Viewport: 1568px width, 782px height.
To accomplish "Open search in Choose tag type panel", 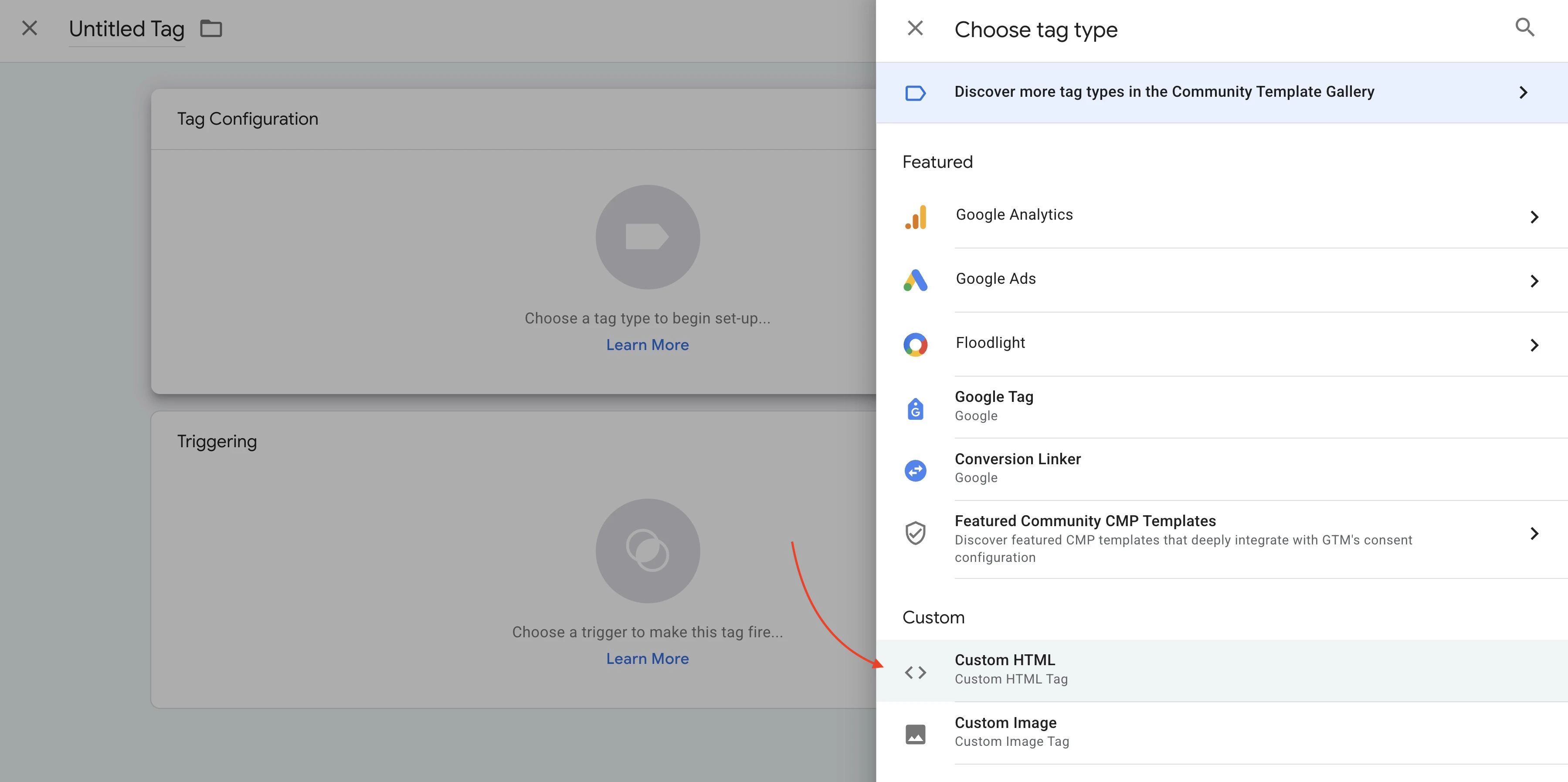I will (x=1524, y=27).
